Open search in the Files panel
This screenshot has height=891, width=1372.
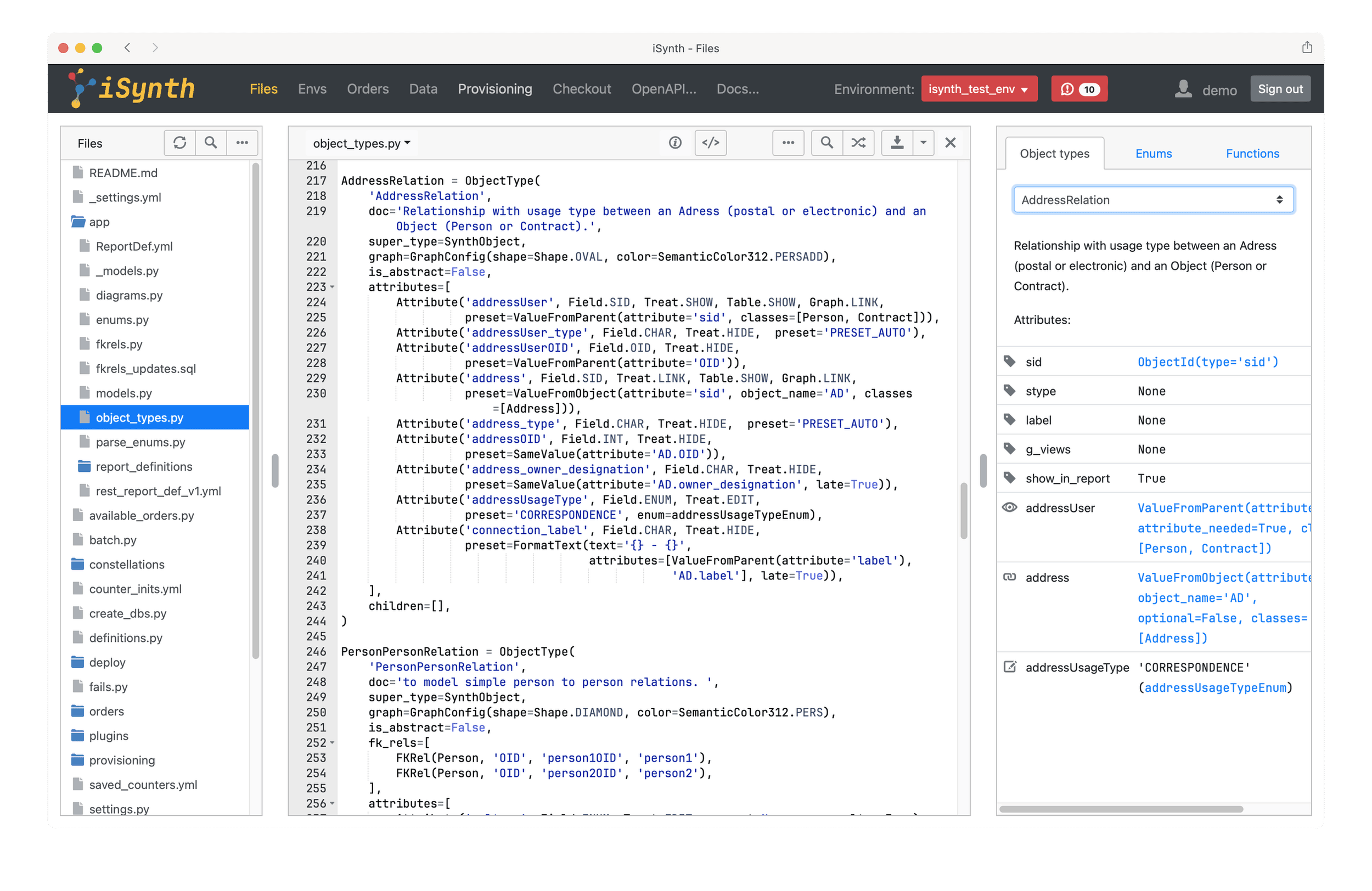pyautogui.click(x=210, y=142)
